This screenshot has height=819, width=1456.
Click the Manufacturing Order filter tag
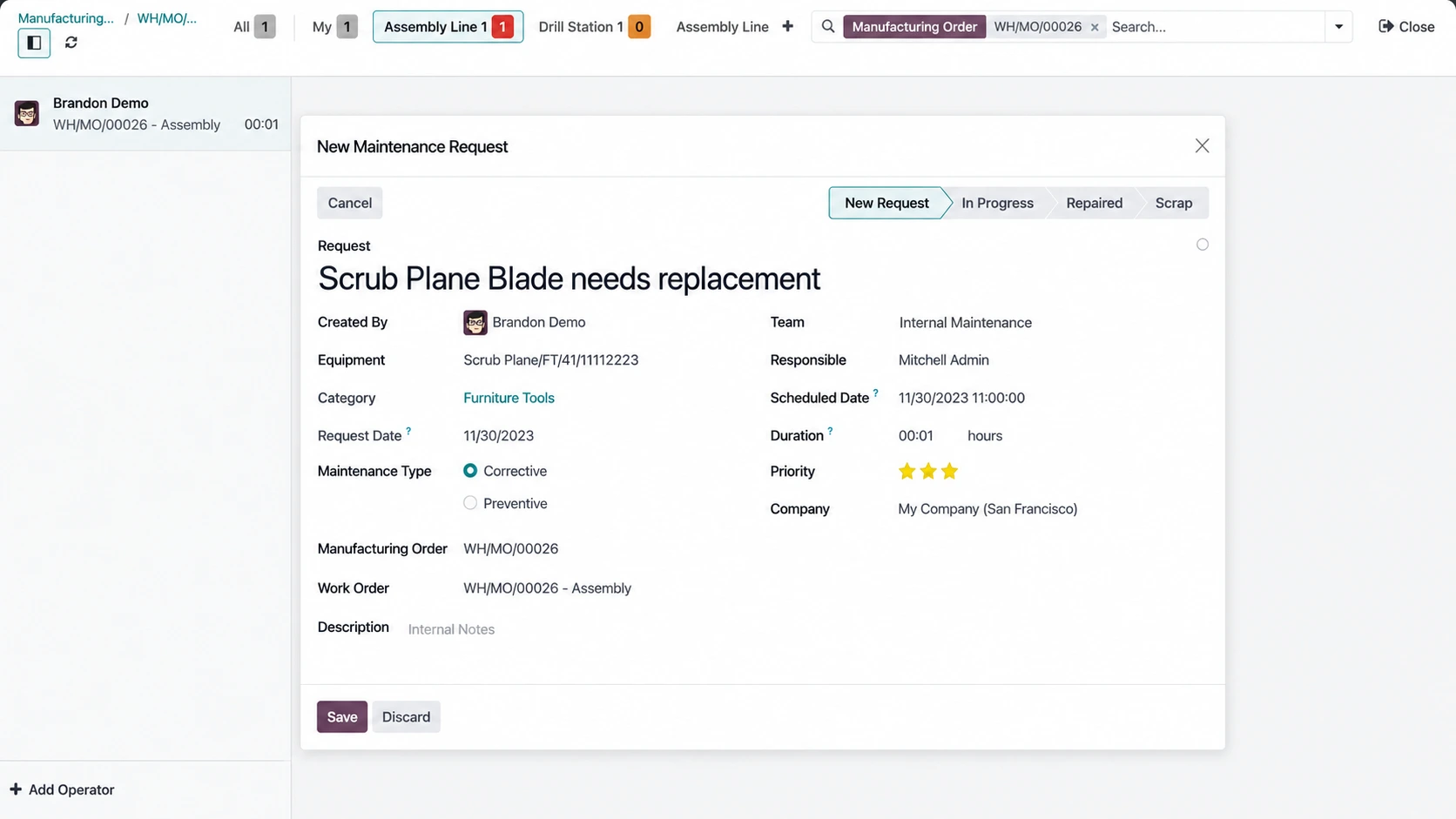(914, 27)
